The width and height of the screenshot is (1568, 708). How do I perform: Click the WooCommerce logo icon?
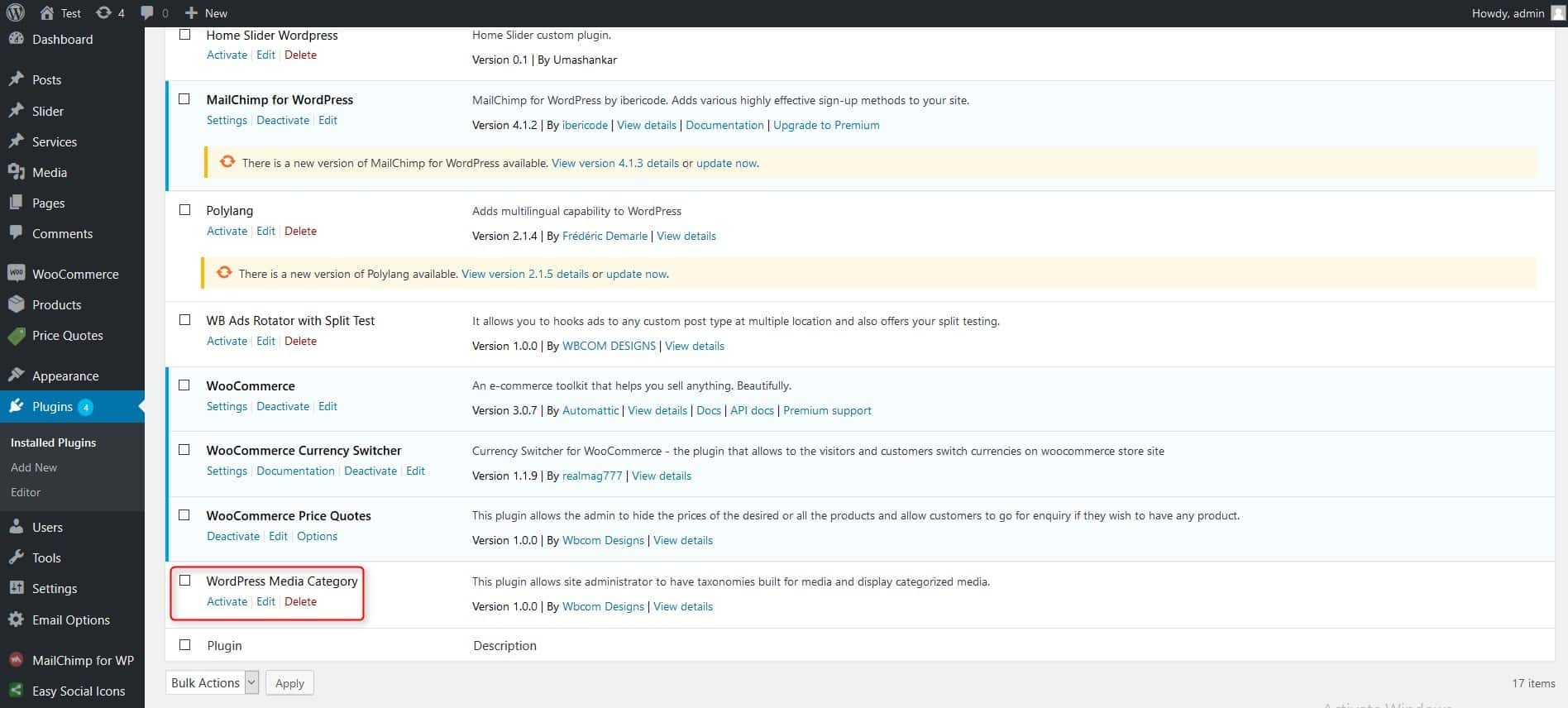16,274
